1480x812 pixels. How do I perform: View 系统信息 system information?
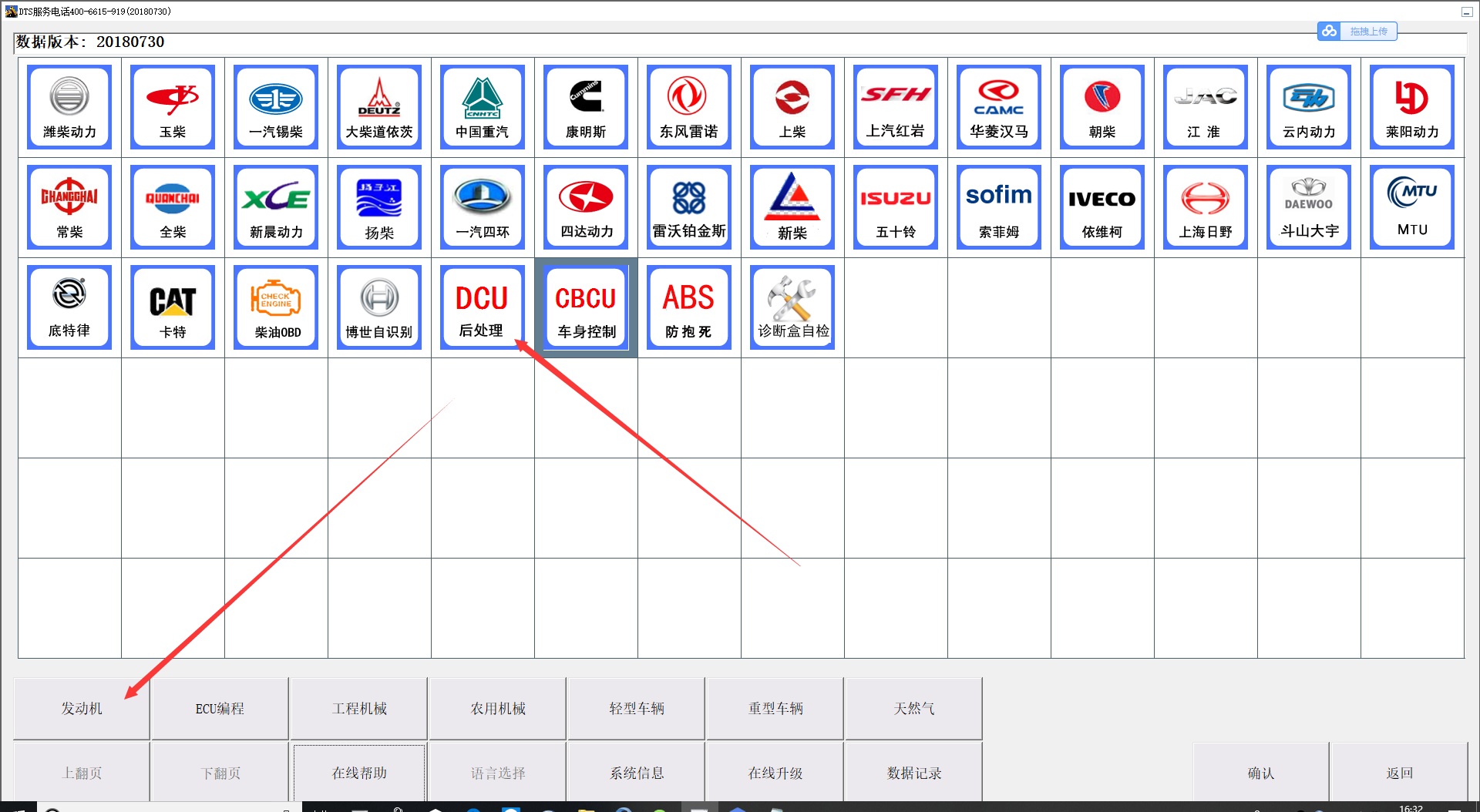637,772
